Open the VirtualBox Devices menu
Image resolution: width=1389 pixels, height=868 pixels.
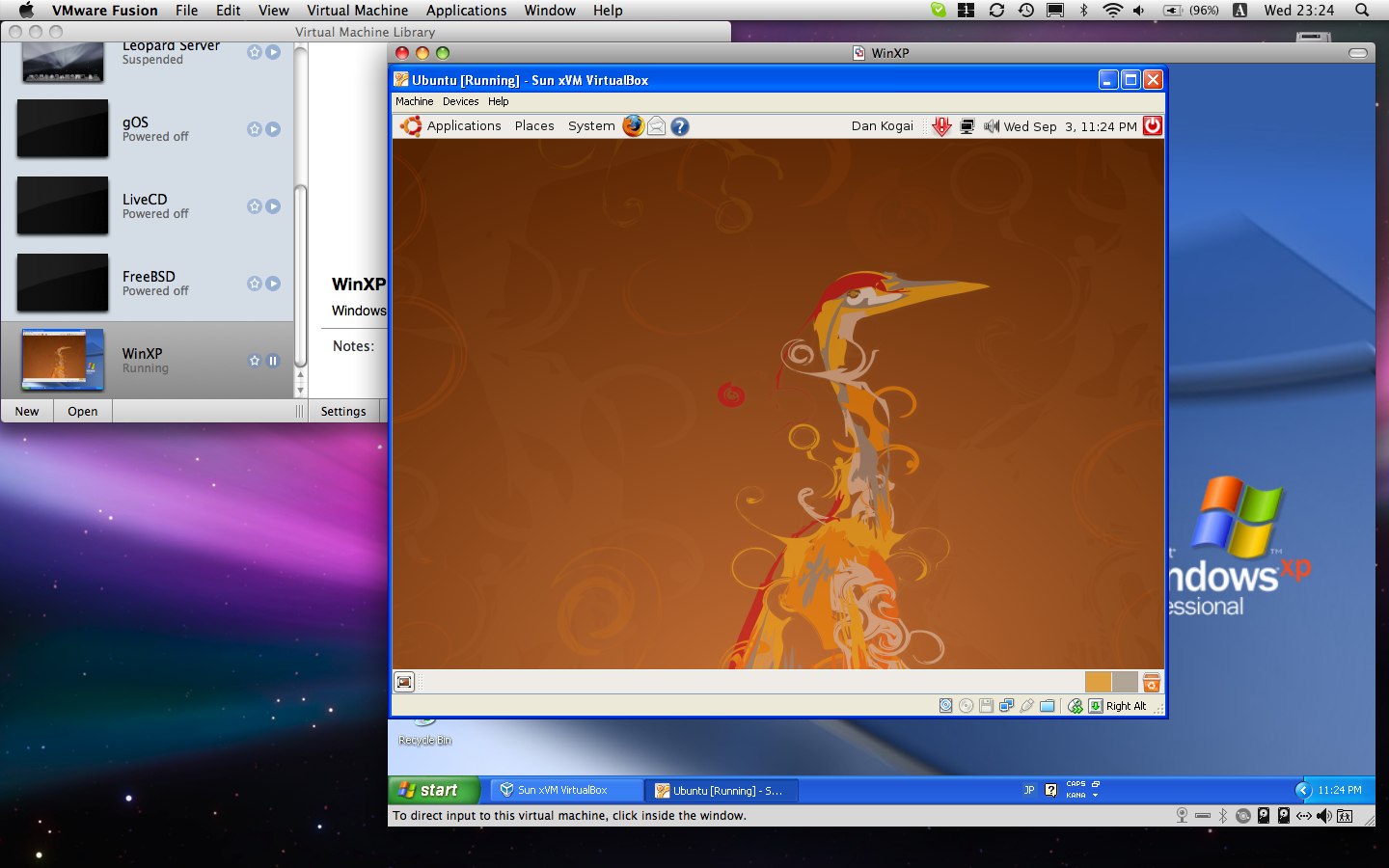tap(460, 101)
